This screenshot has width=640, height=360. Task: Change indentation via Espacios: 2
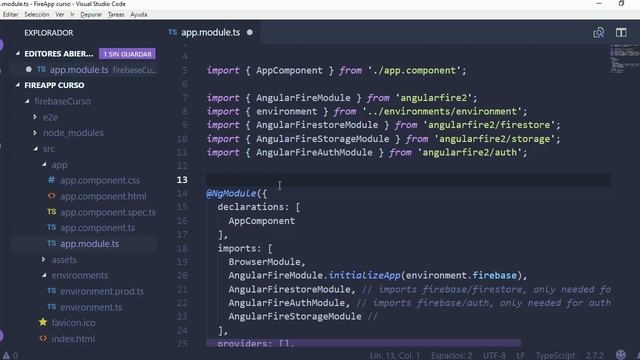coord(451,356)
